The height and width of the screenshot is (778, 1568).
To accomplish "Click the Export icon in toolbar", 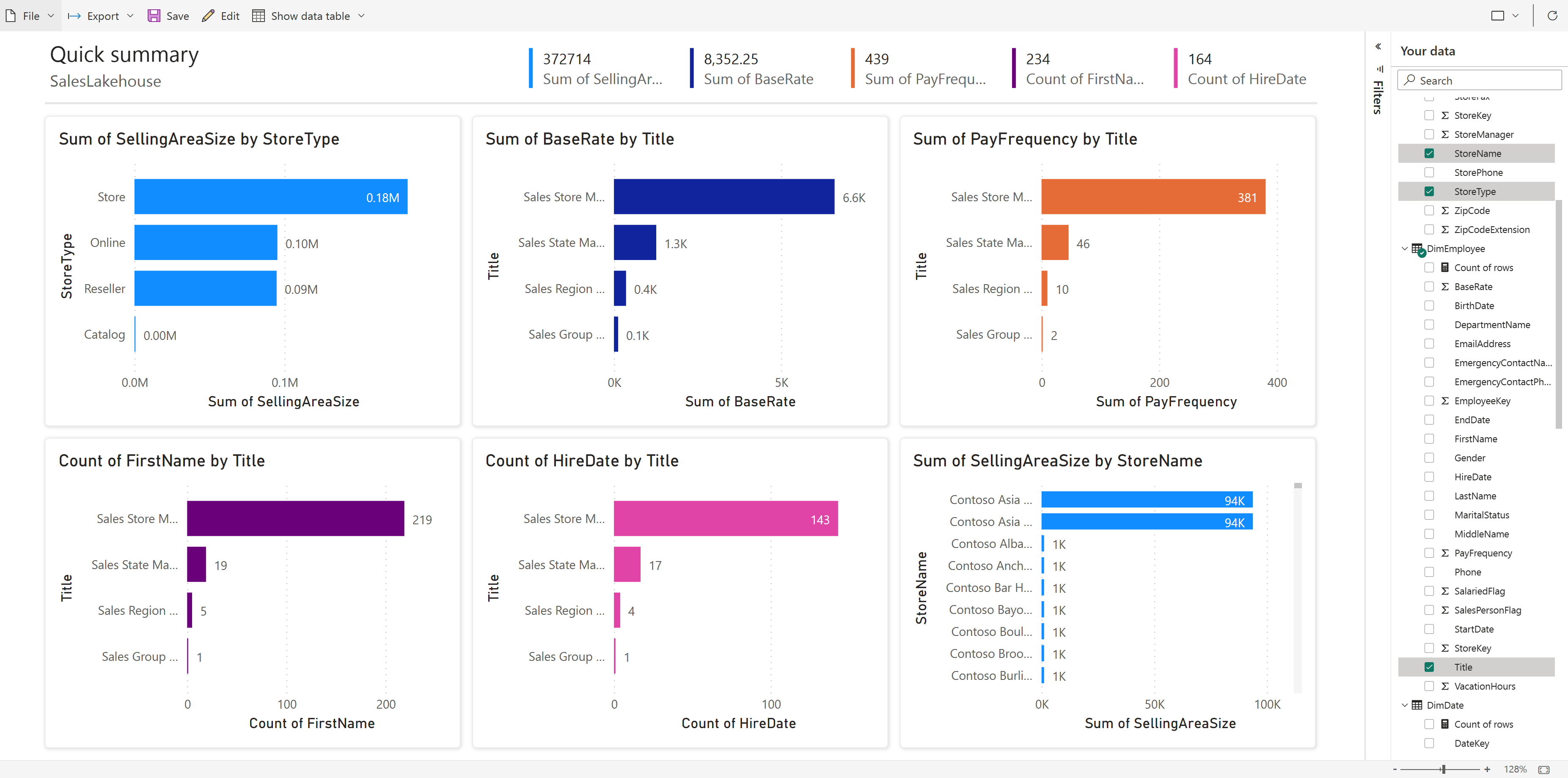I will [x=95, y=15].
